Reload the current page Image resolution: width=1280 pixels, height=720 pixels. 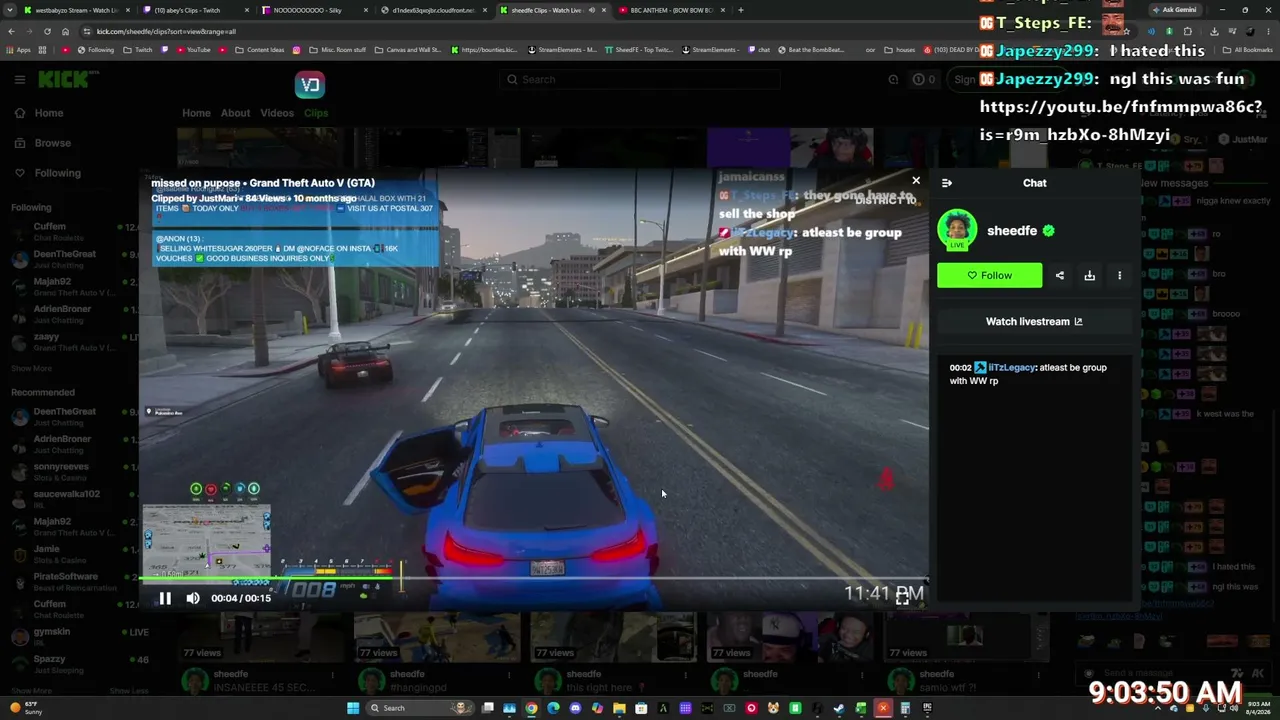(x=47, y=31)
